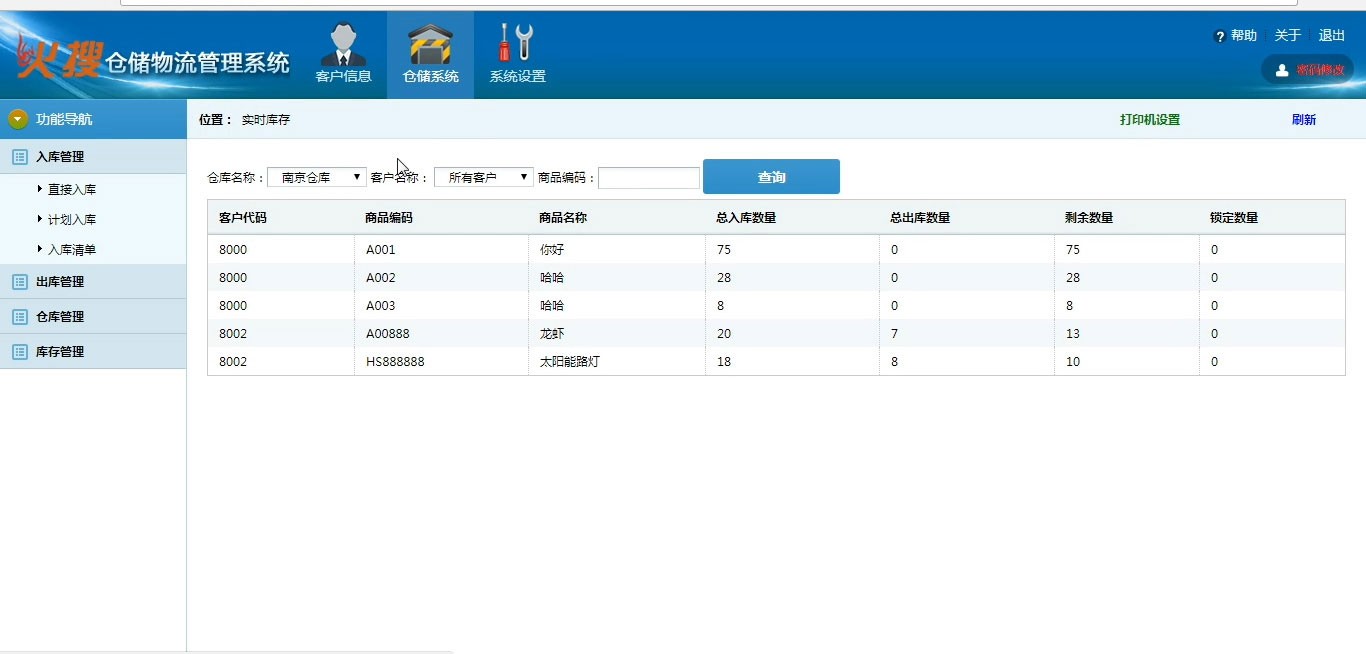Click the 库存管理 list icon

tap(20, 352)
